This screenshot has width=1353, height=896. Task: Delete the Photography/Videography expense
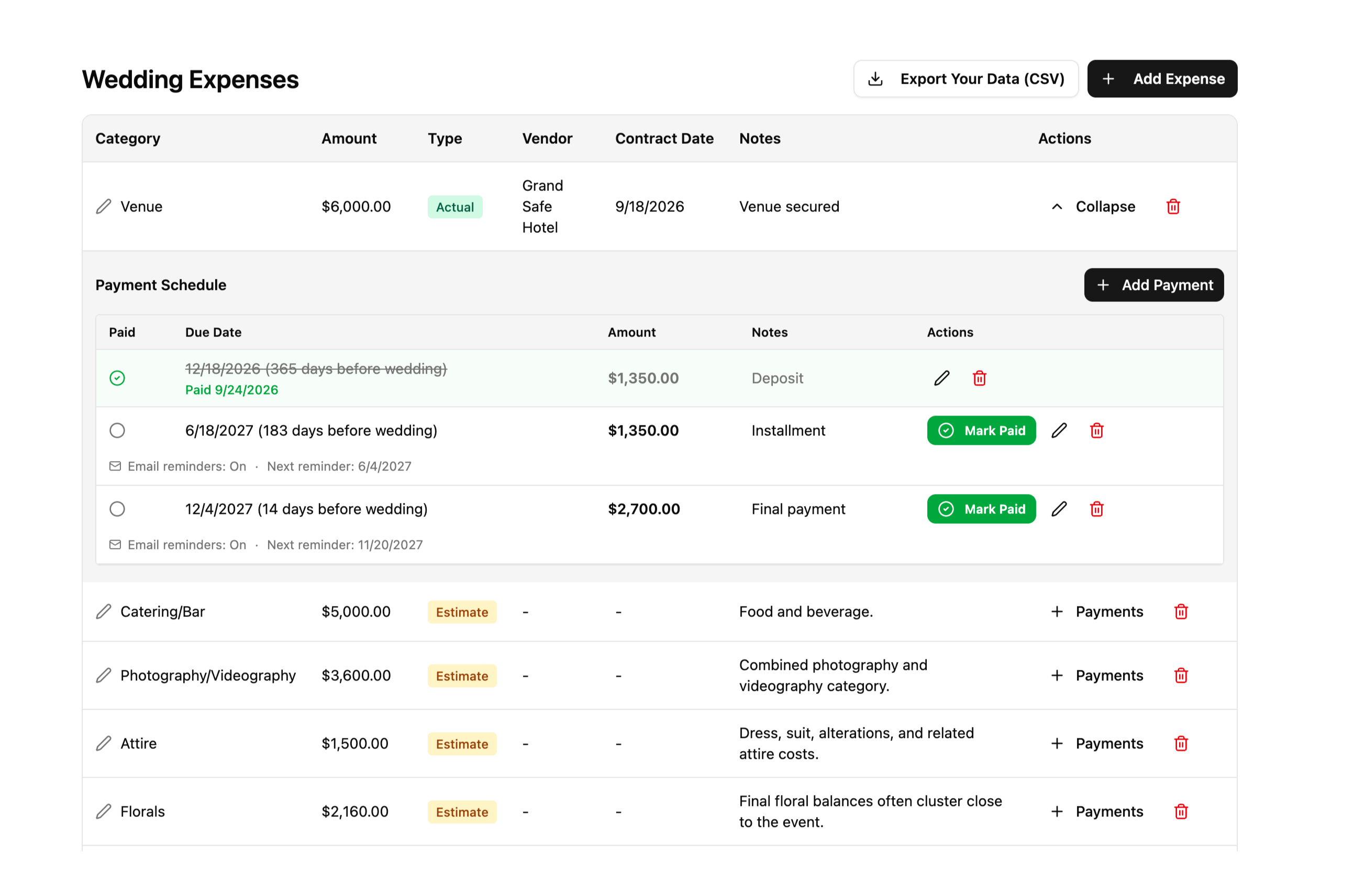tap(1181, 676)
